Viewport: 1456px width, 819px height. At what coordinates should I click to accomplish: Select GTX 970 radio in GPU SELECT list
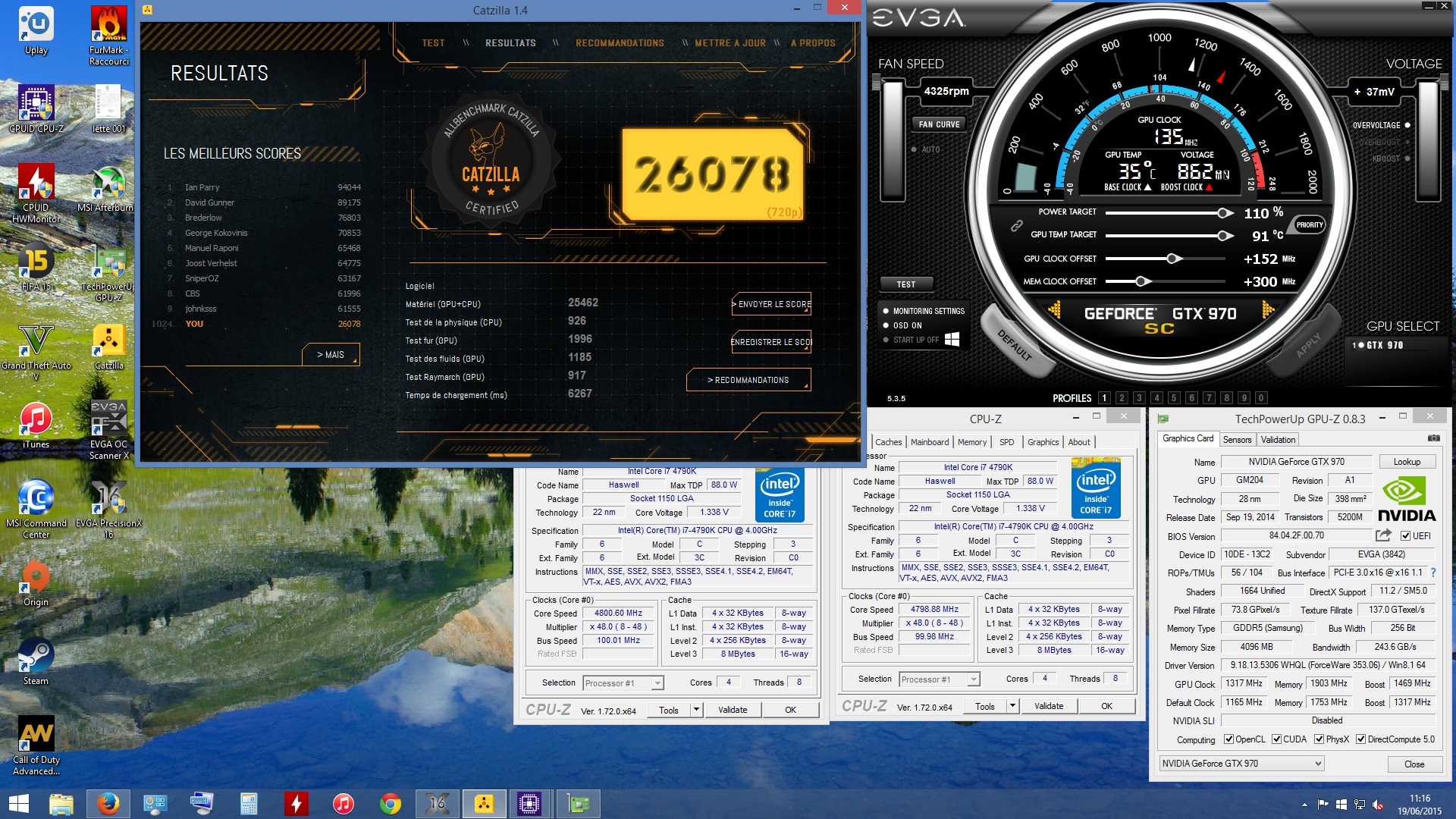pyautogui.click(x=1360, y=345)
